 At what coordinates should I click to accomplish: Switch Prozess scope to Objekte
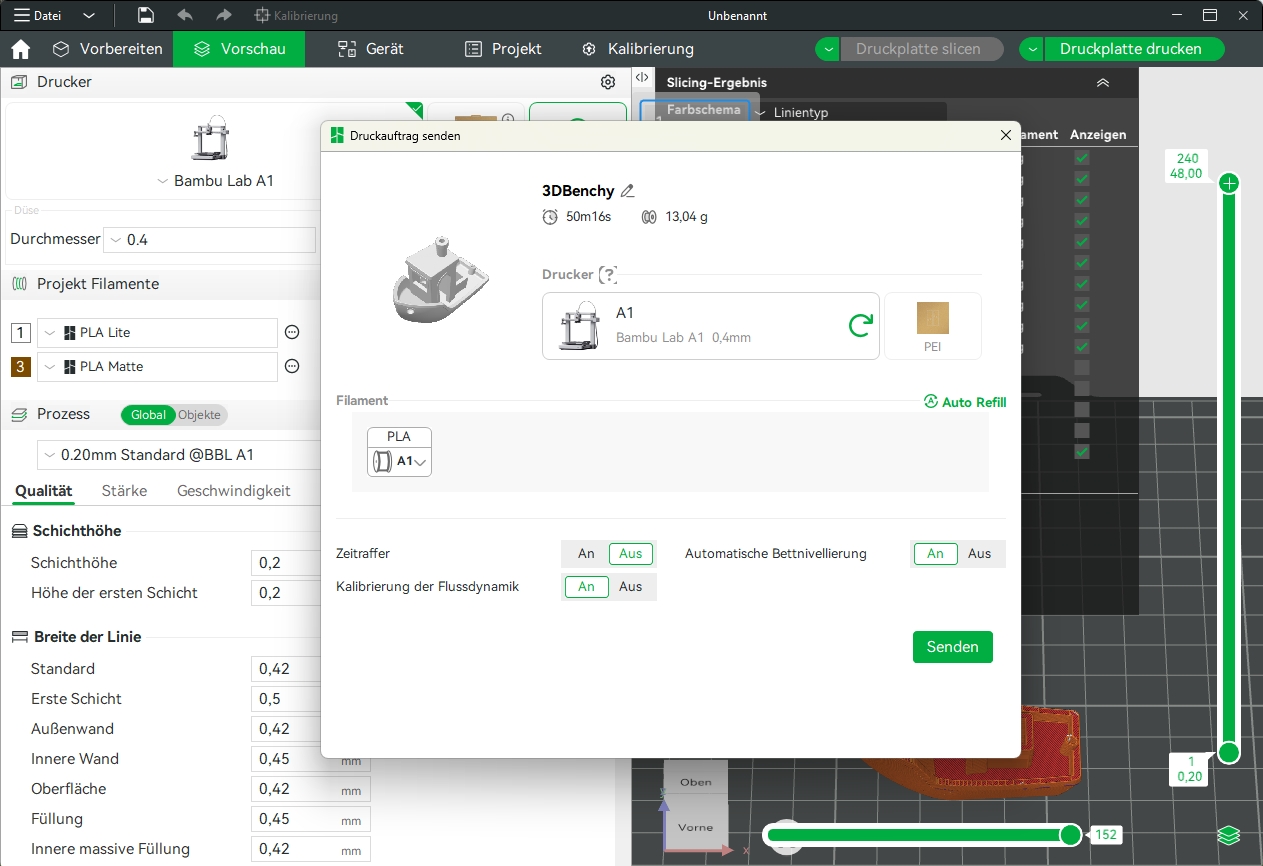tap(202, 415)
